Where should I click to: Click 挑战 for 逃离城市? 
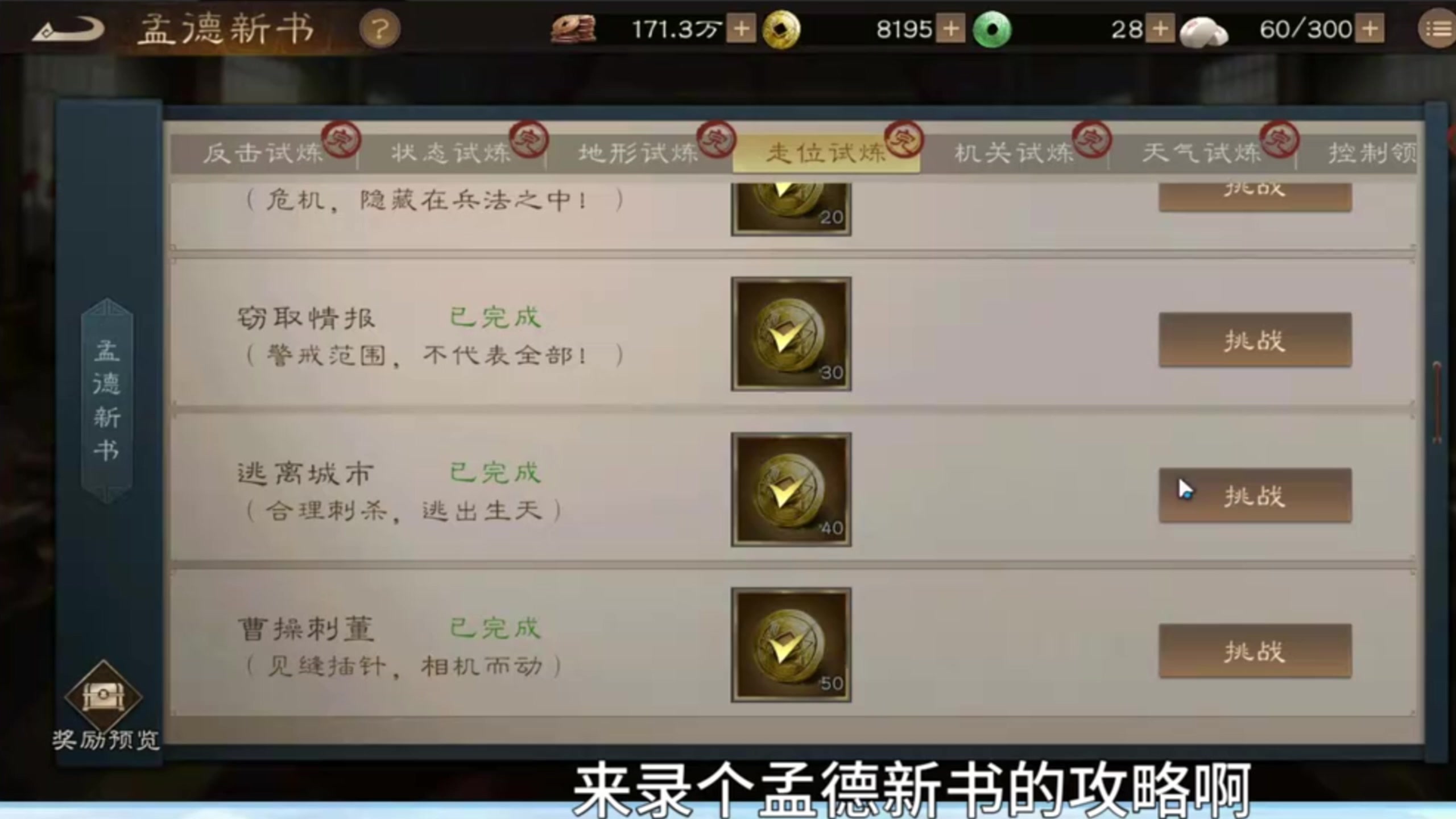[x=1255, y=495]
